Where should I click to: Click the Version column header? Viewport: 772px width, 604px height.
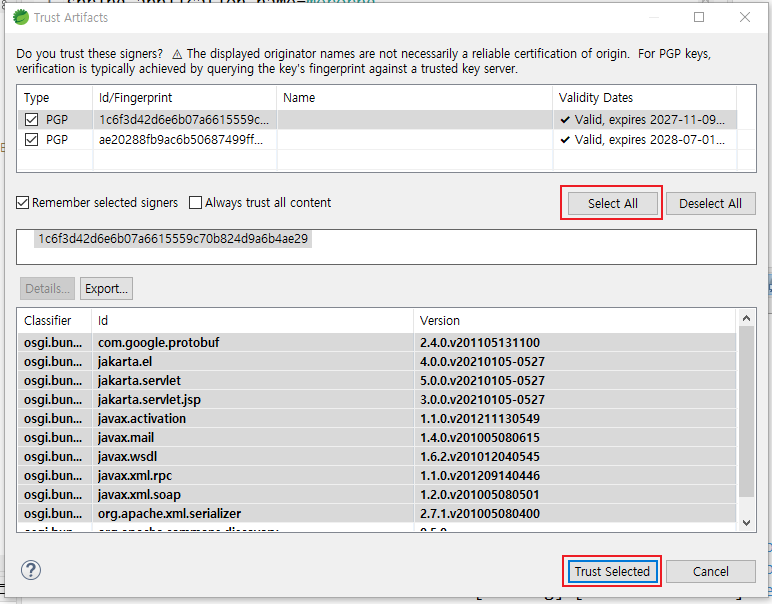[575, 320]
